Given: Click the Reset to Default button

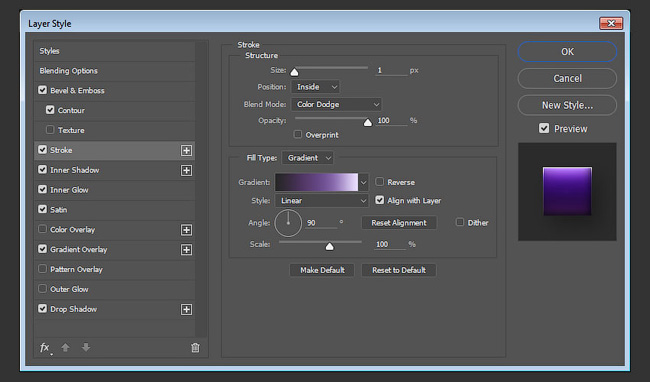Looking at the screenshot, I should coord(399,270).
